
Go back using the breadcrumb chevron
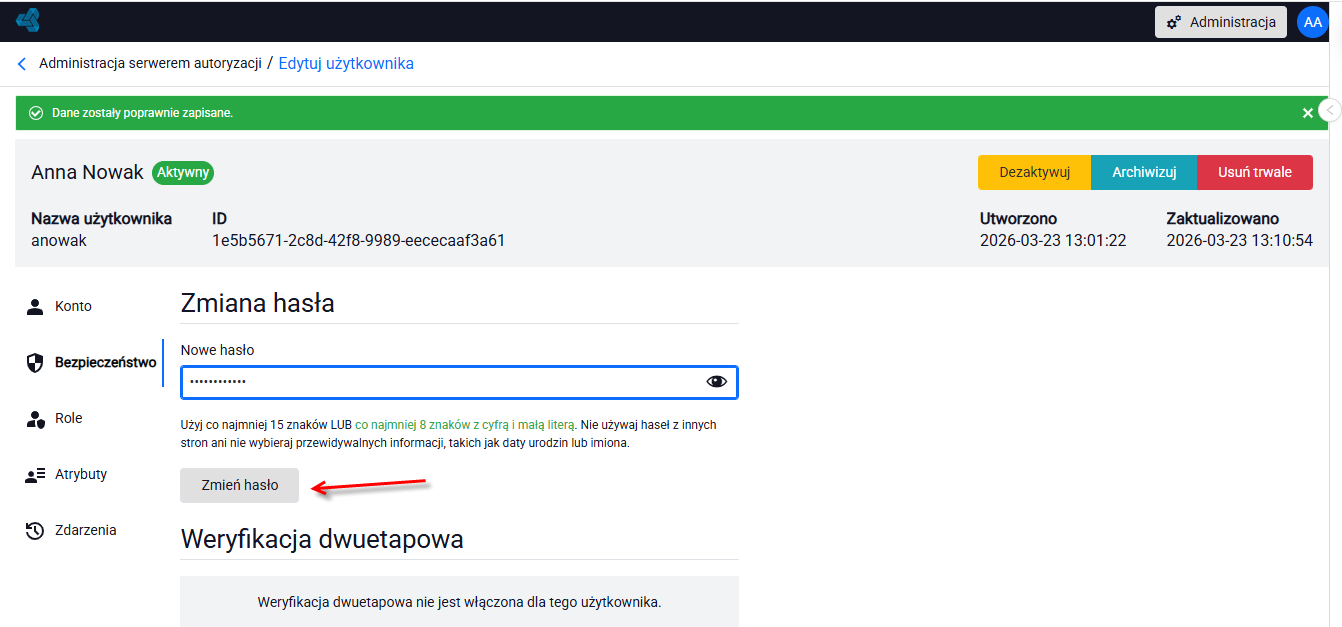tap(22, 64)
